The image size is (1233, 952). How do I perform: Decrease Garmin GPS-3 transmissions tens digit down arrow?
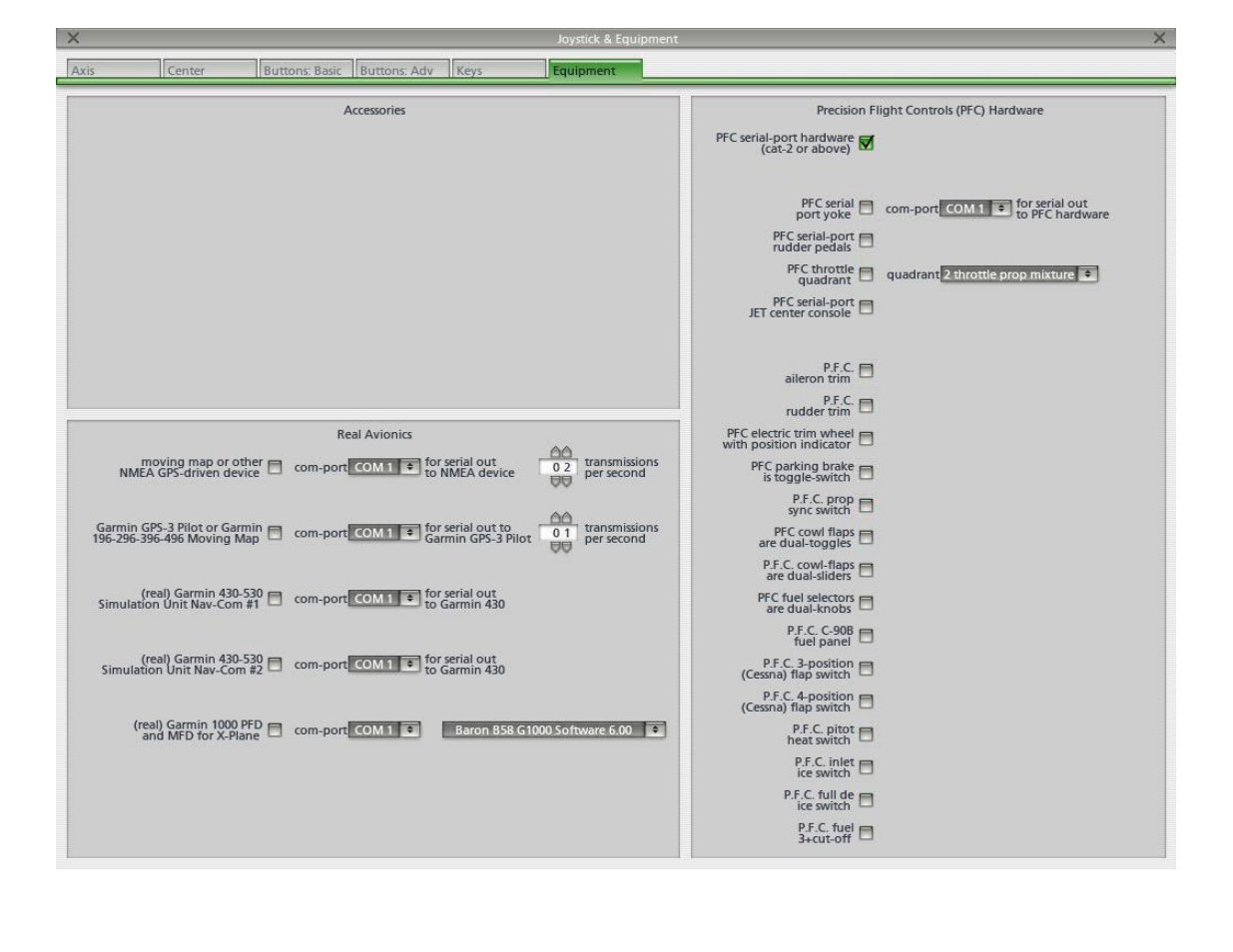[557, 548]
